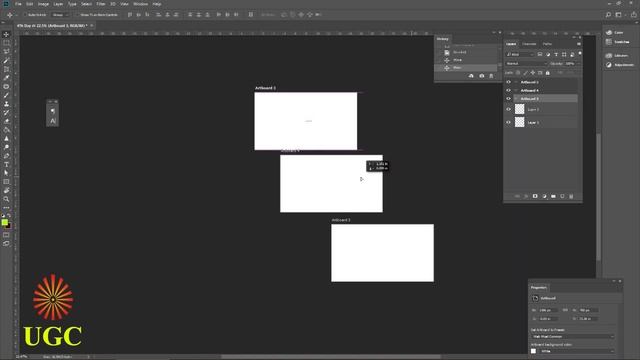The height and width of the screenshot is (360, 640).
Task: Delete layer using trash icon
Action: click(571, 196)
